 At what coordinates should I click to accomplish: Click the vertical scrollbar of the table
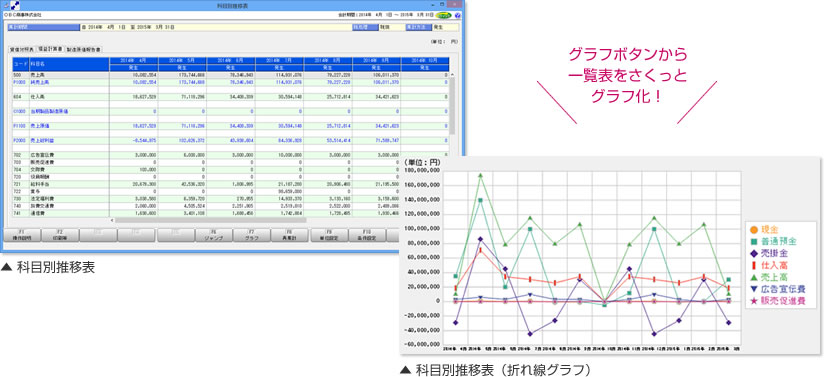pyautogui.click(x=451, y=145)
